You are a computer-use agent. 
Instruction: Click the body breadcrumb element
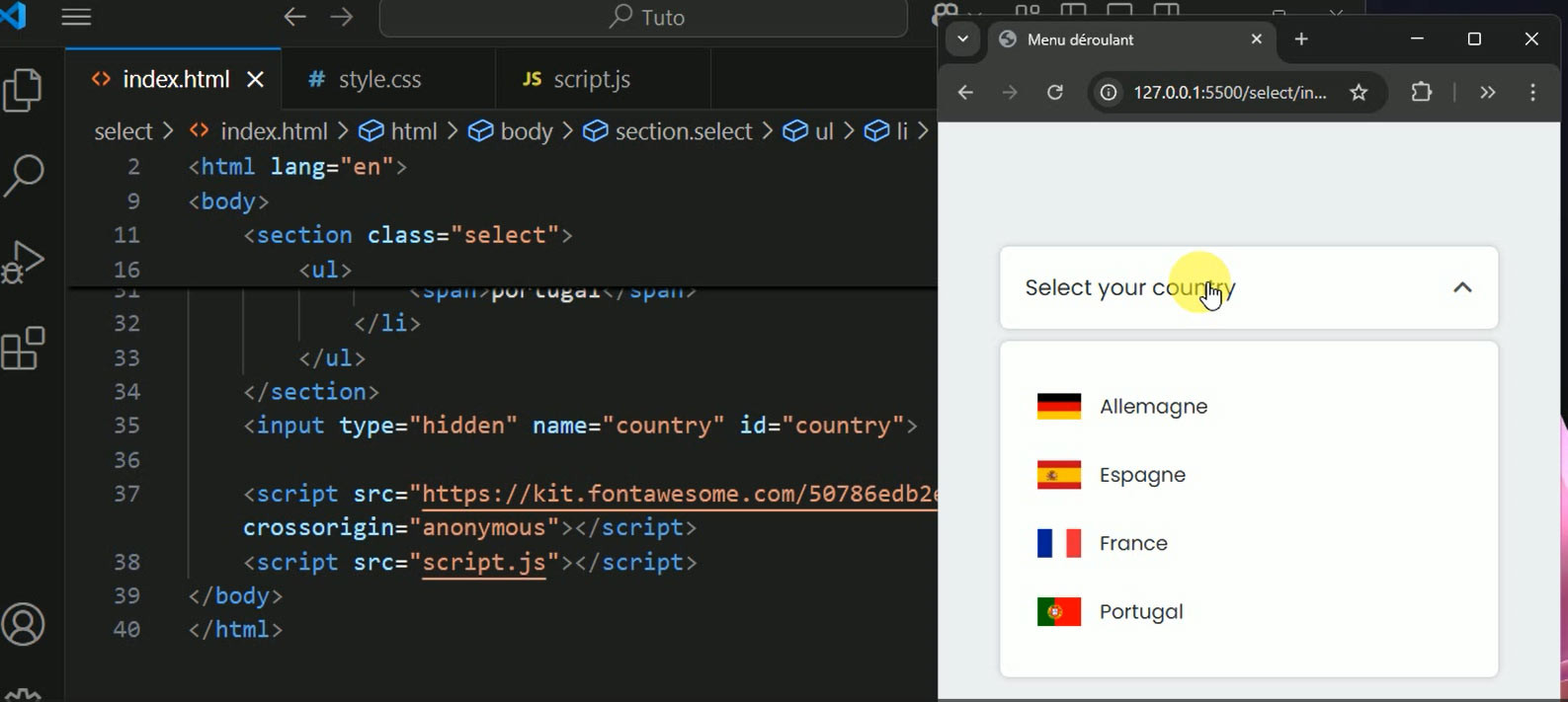(511, 131)
